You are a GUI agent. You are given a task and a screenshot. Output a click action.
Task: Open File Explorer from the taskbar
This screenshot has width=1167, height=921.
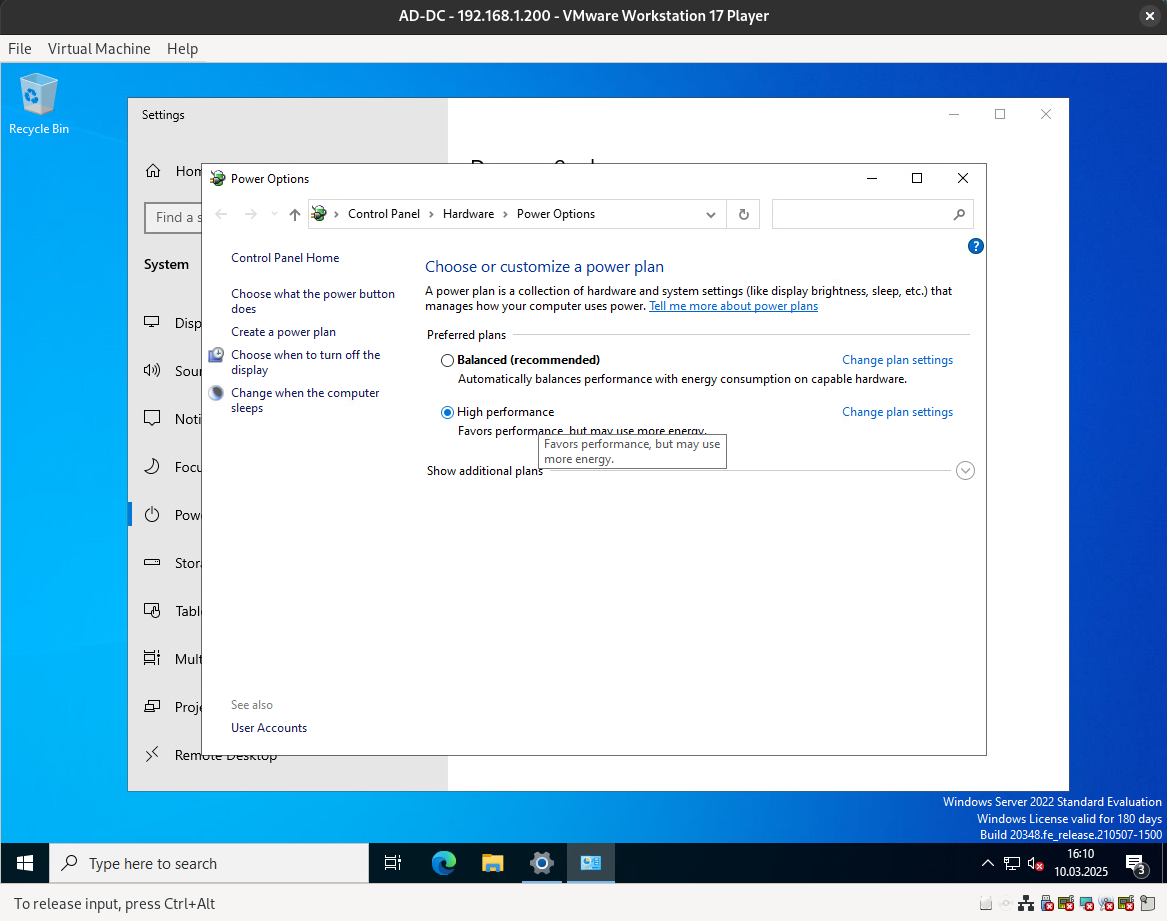[492, 863]
